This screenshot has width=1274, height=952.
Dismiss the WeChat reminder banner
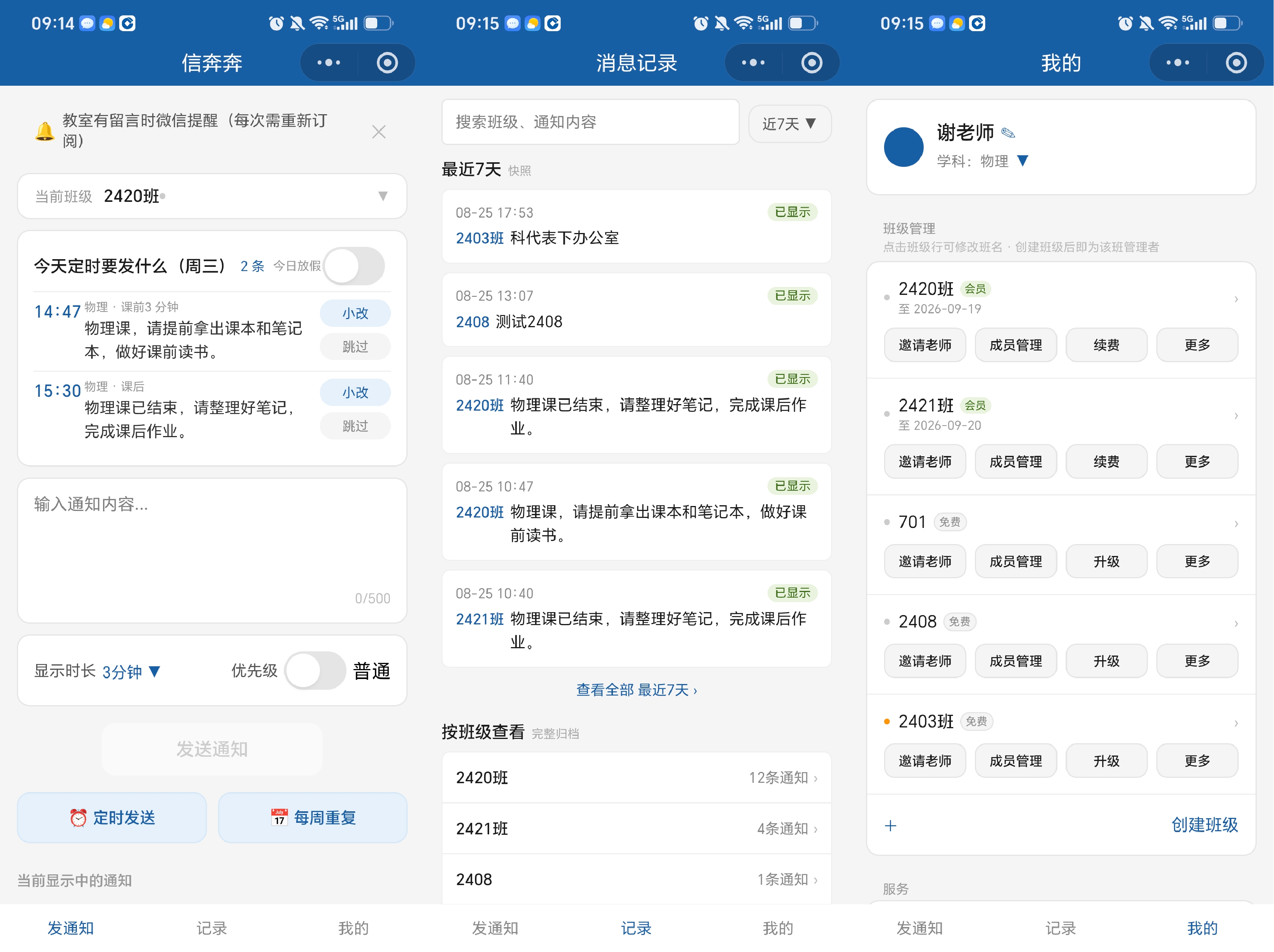click(x=378, y=131)
